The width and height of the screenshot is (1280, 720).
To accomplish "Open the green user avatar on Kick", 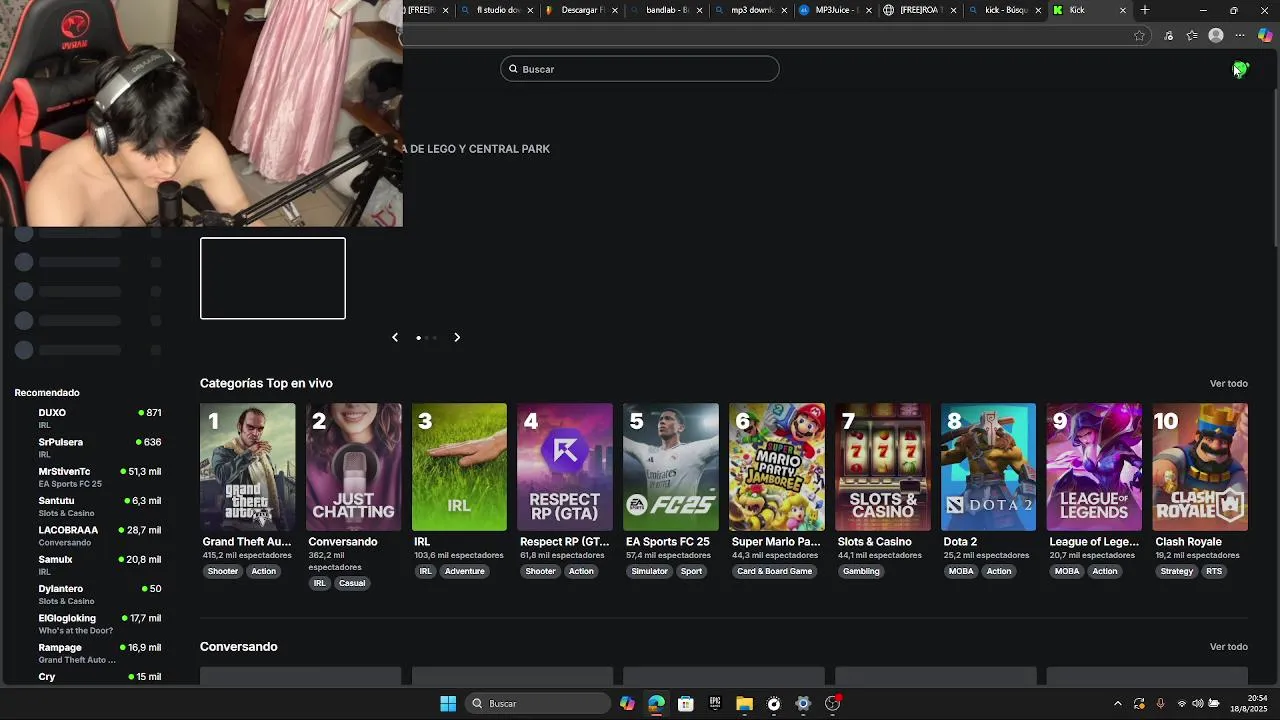I will (x=1240, y=69).
